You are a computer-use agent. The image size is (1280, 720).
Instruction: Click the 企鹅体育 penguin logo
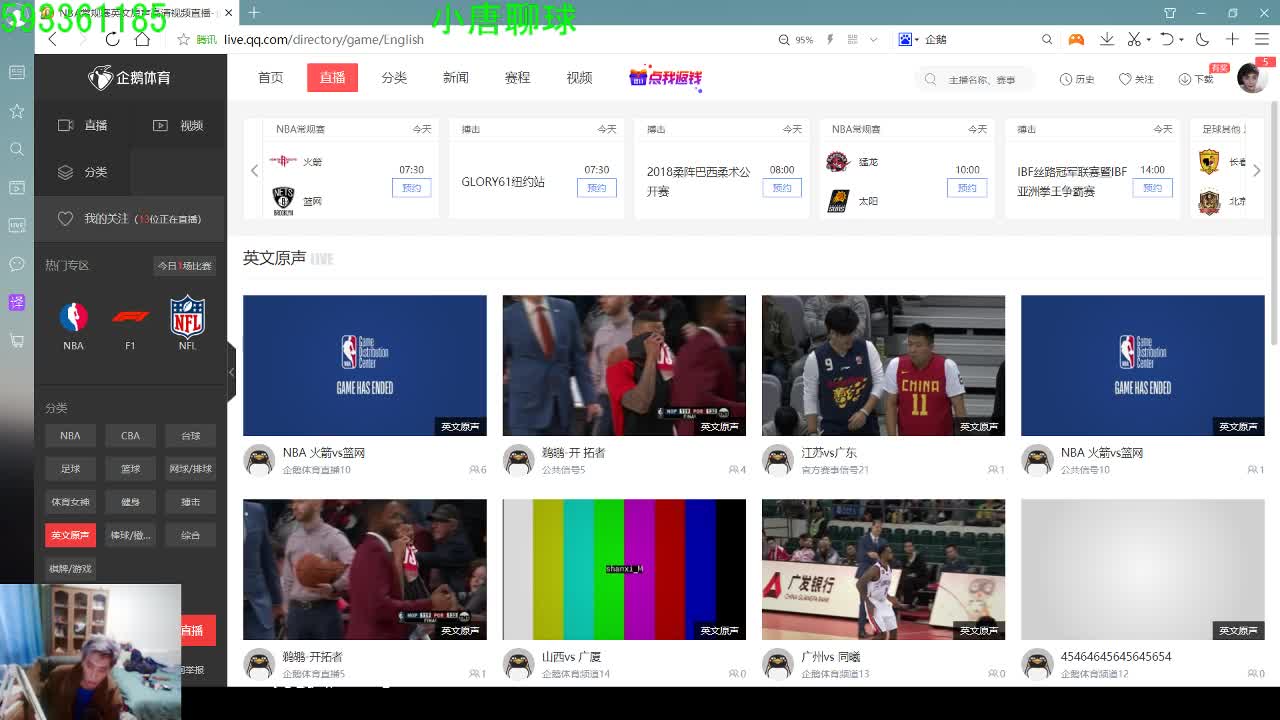click(x=130, y=77)
